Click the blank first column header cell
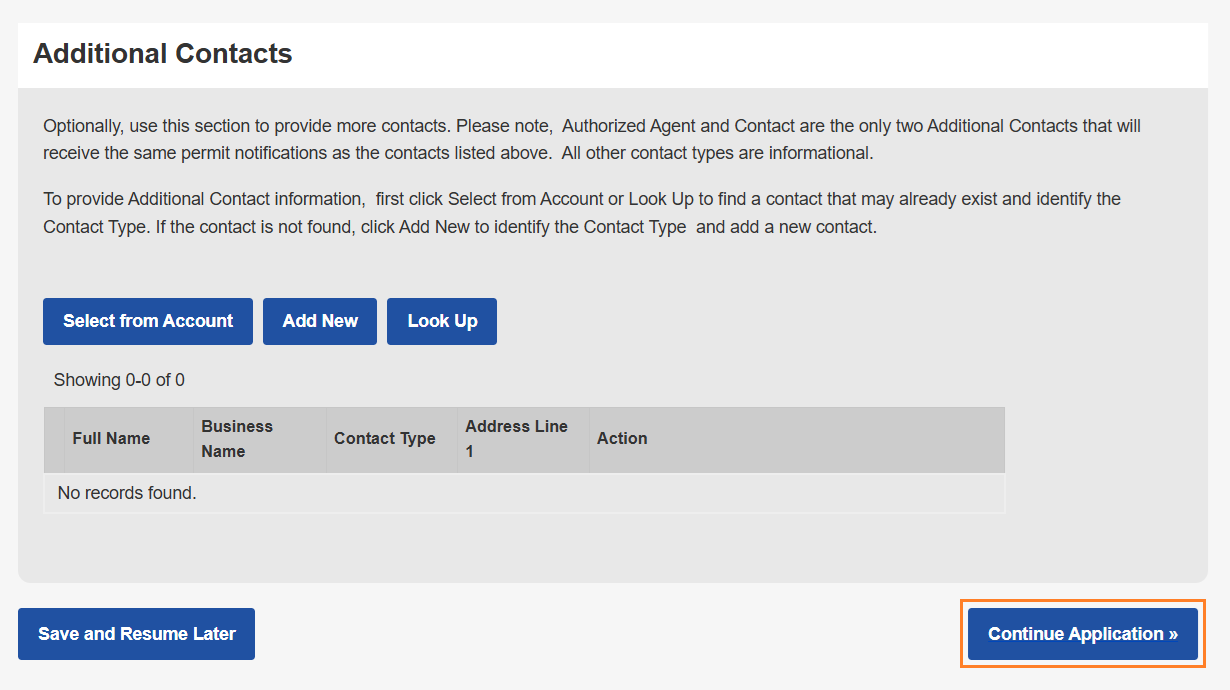The width and height of the screenshot is (1230, 690). pyautogui.click(x=54, y=439)
